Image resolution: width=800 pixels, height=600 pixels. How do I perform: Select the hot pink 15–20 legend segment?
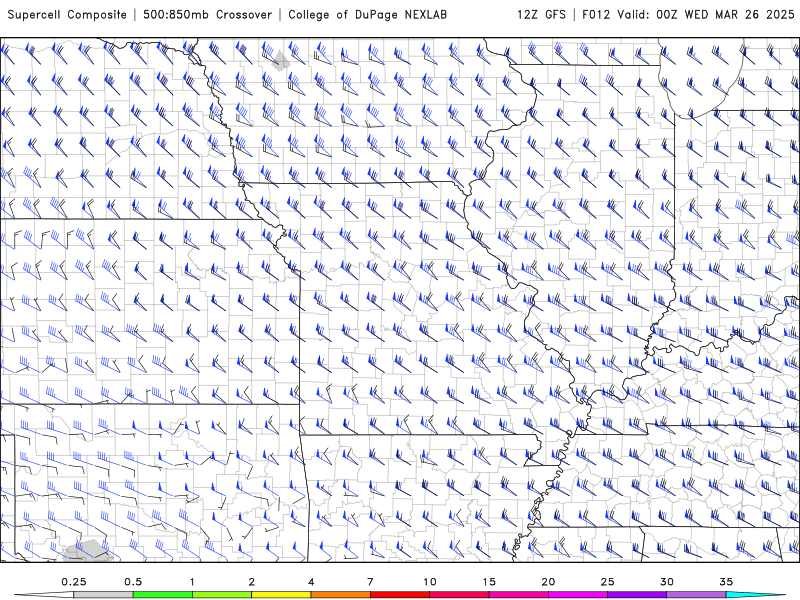pyautogui.click(x=518, y=595)
